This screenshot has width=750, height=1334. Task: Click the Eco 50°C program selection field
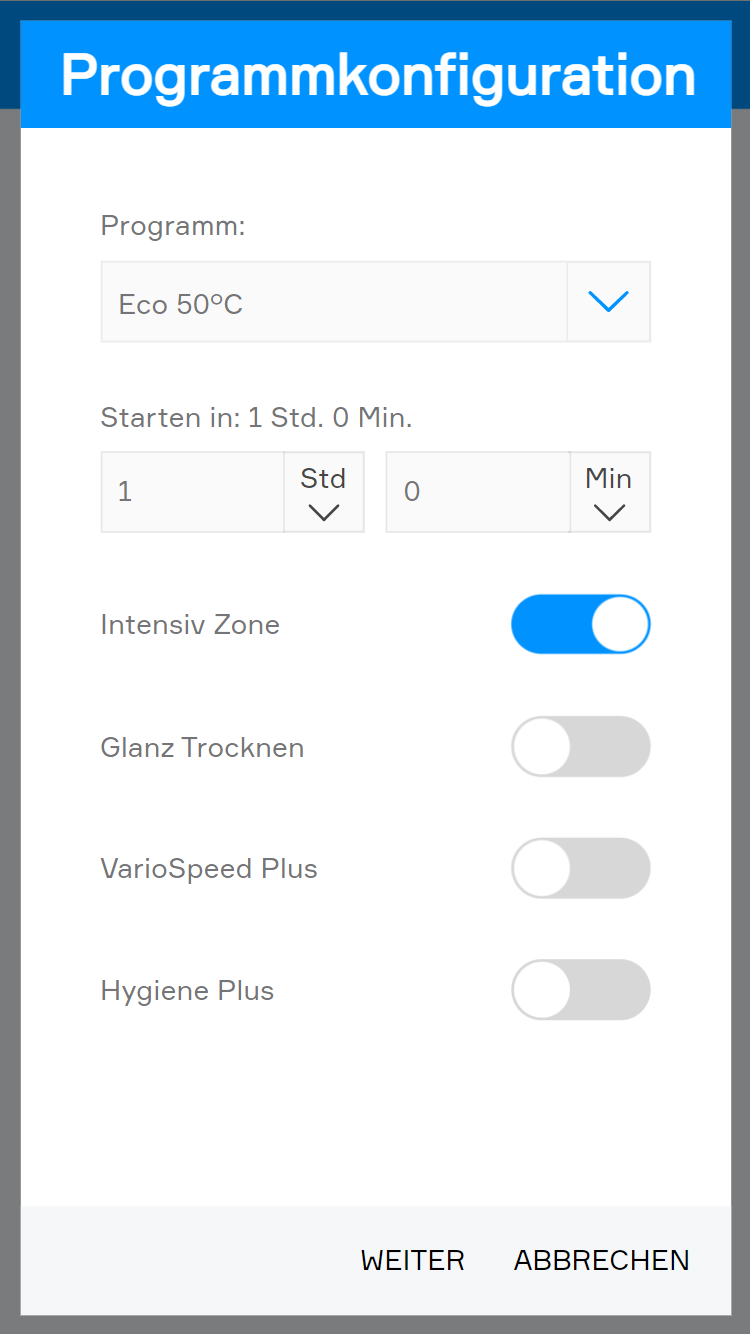coord(334,302)
